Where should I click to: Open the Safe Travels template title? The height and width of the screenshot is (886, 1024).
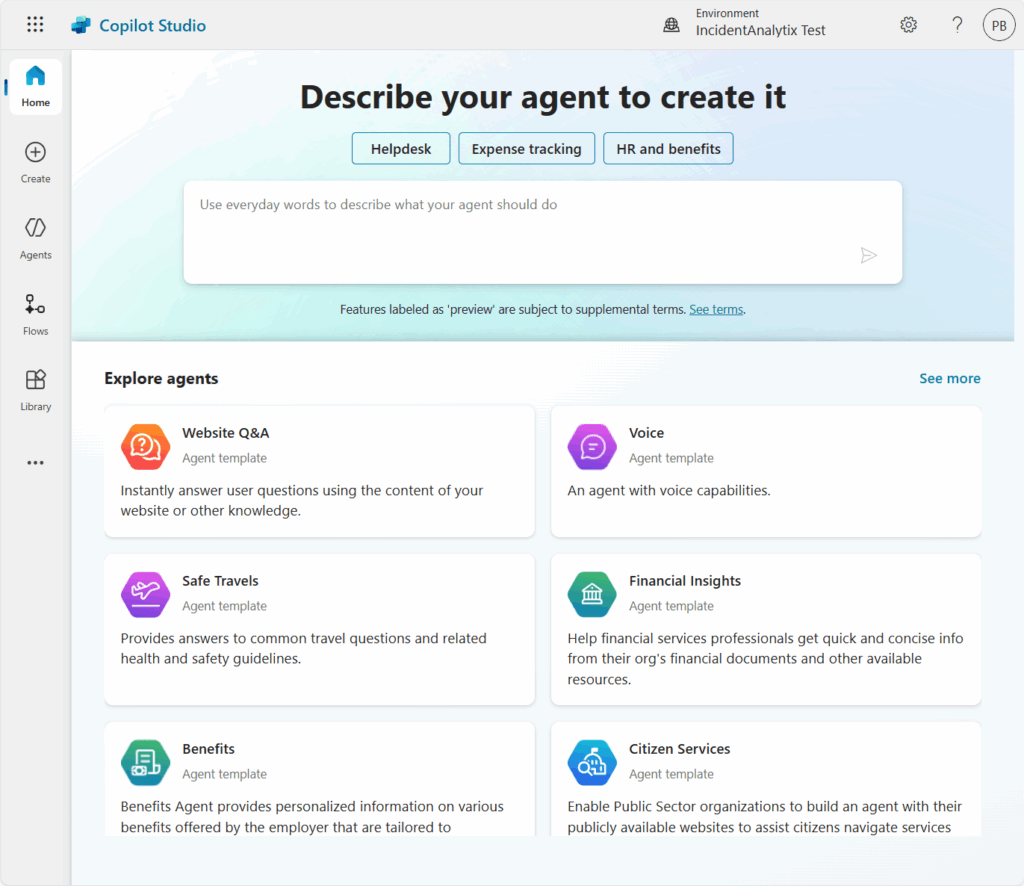click(x=220, y=581)
